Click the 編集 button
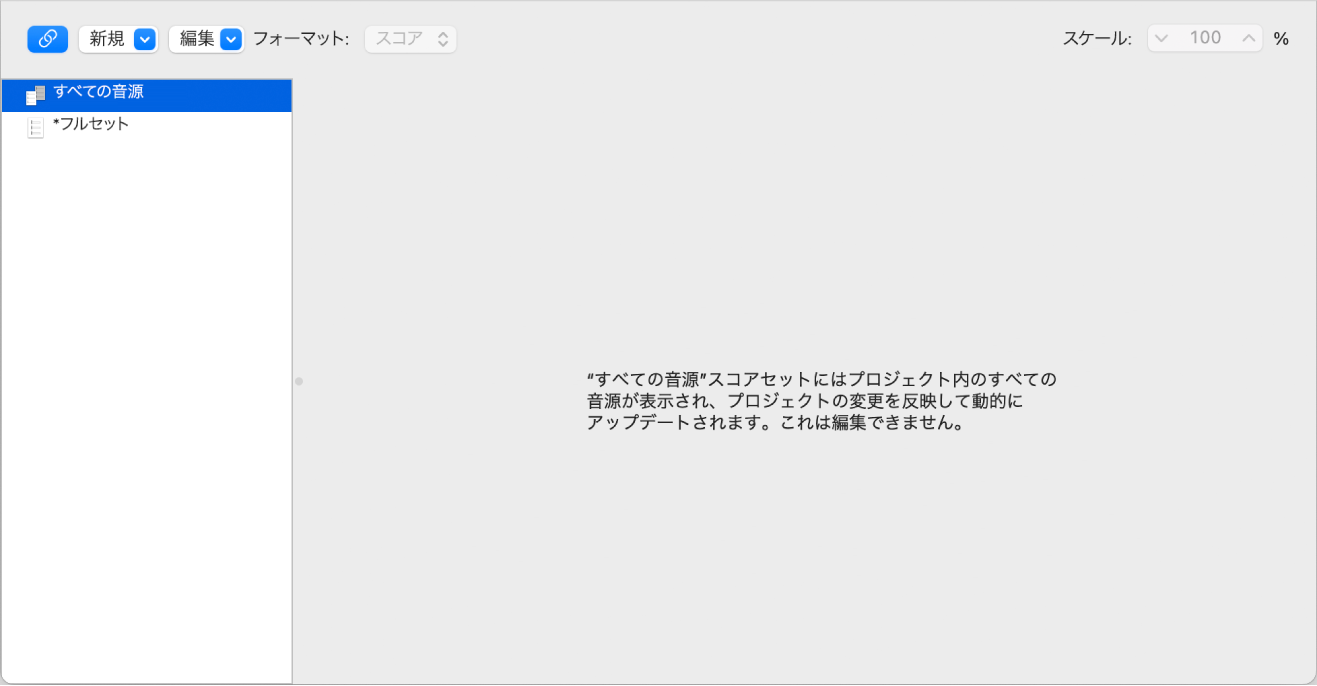This screenshot has height=686, width=1317. click(198, 38)
